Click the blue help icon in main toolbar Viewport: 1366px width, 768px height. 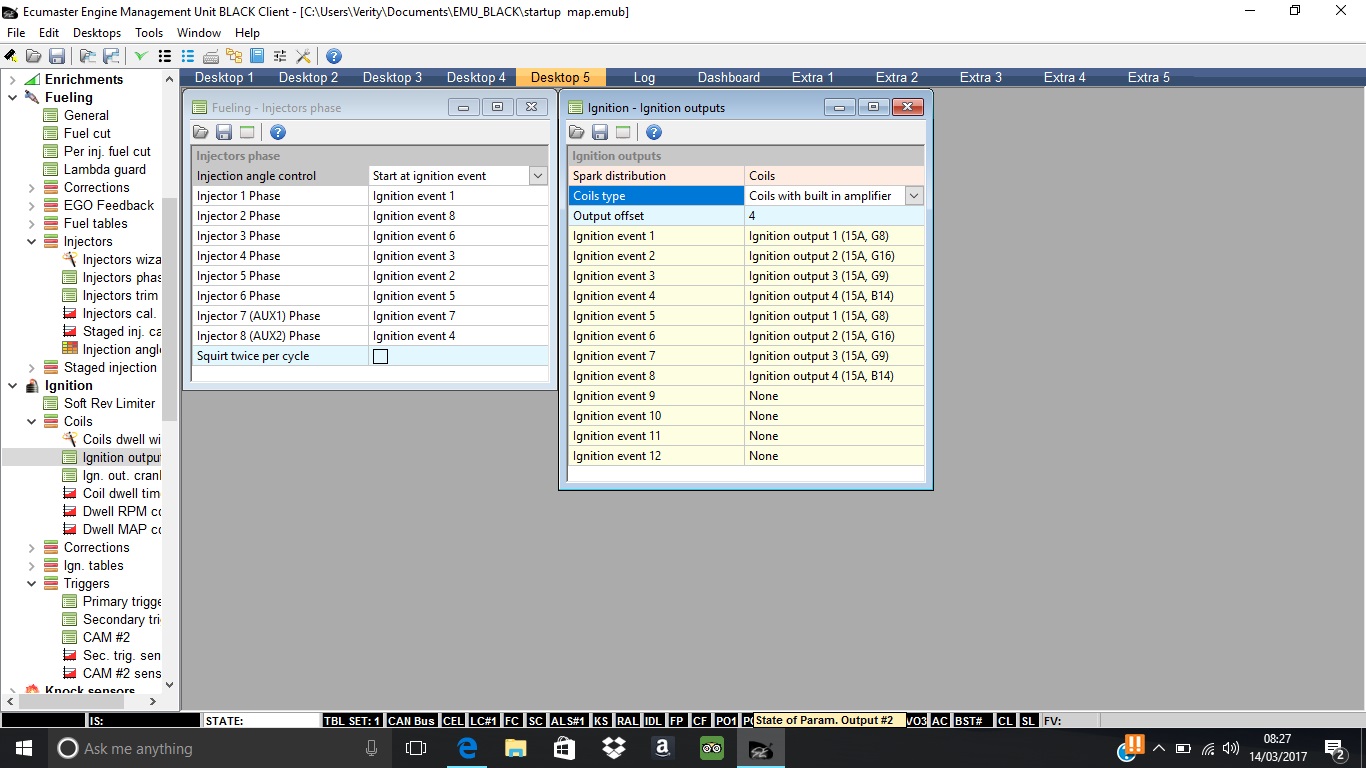[334, 56]
